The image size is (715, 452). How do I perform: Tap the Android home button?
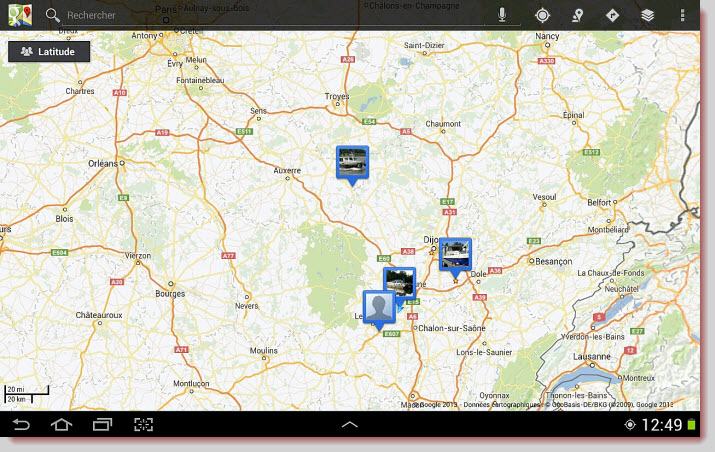tap(61, 425)
